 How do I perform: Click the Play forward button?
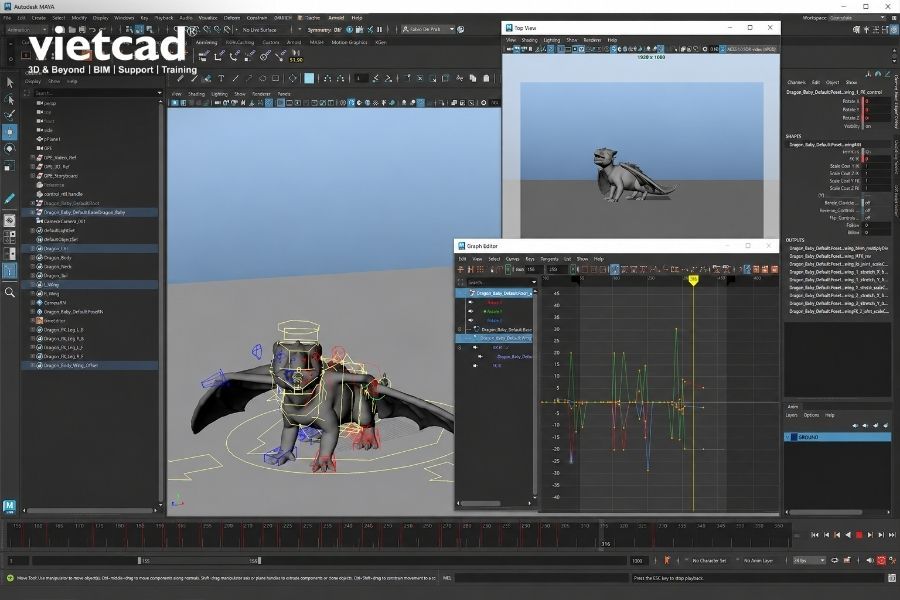pos(870,535)
